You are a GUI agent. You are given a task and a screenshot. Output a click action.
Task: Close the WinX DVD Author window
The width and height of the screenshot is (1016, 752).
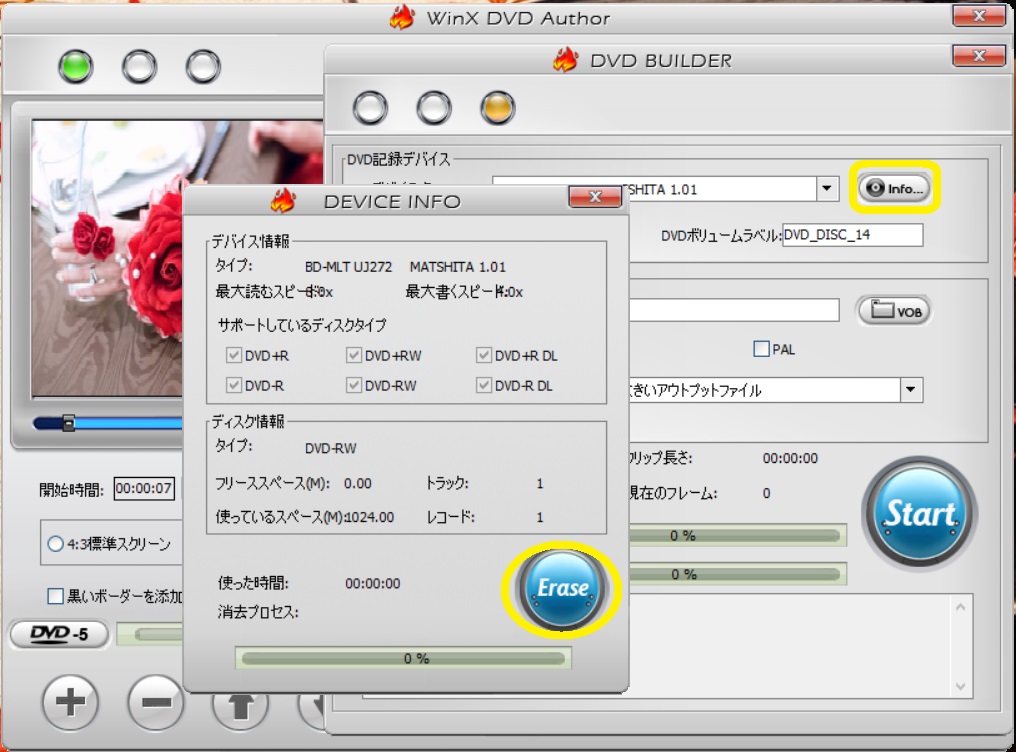point(979,16)
